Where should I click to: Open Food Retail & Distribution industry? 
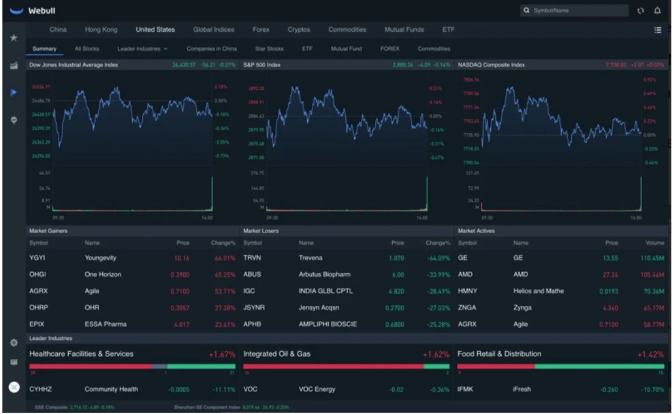[499, 354]
